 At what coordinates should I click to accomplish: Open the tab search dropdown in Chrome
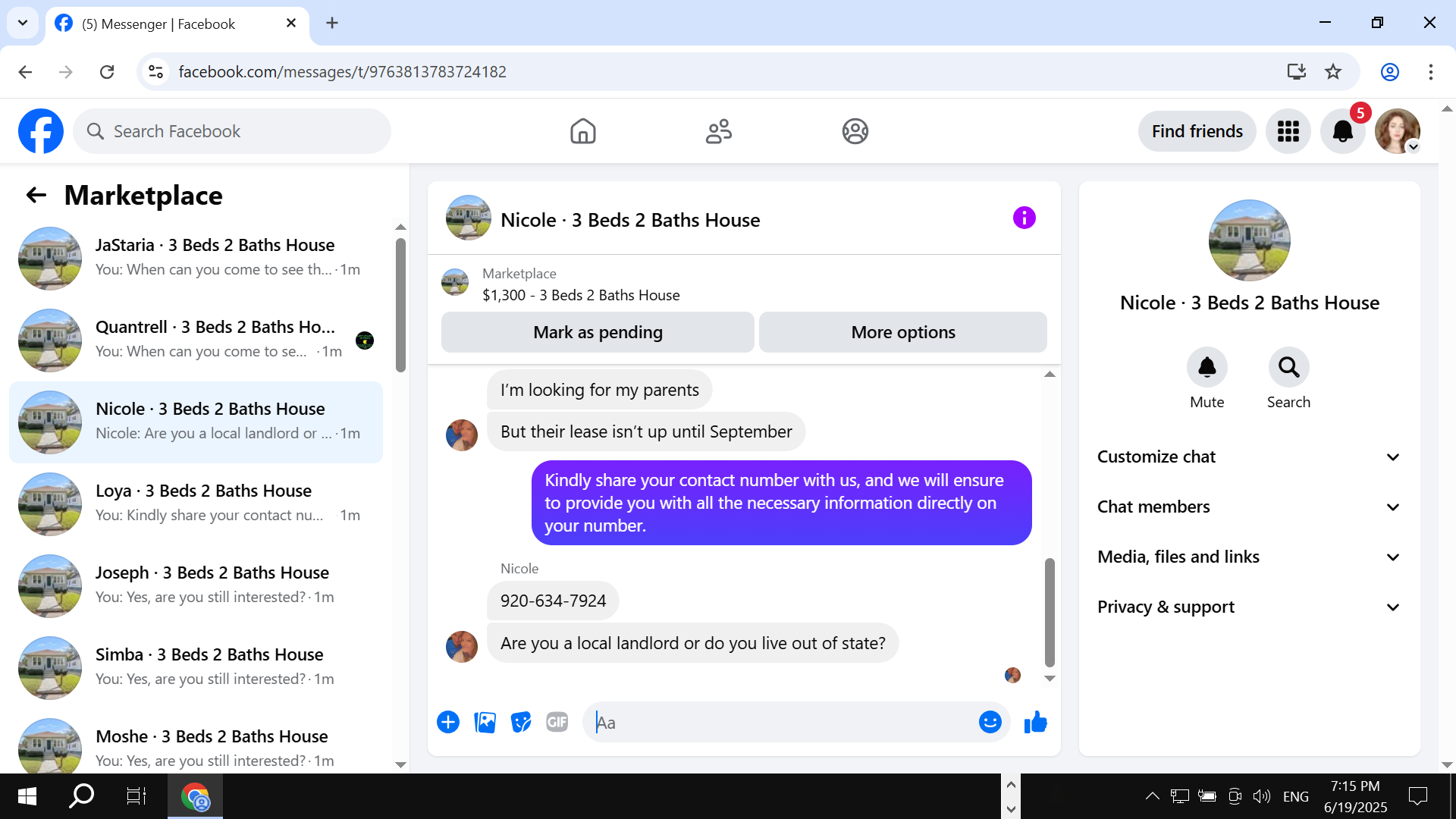(x=23, y=23)
